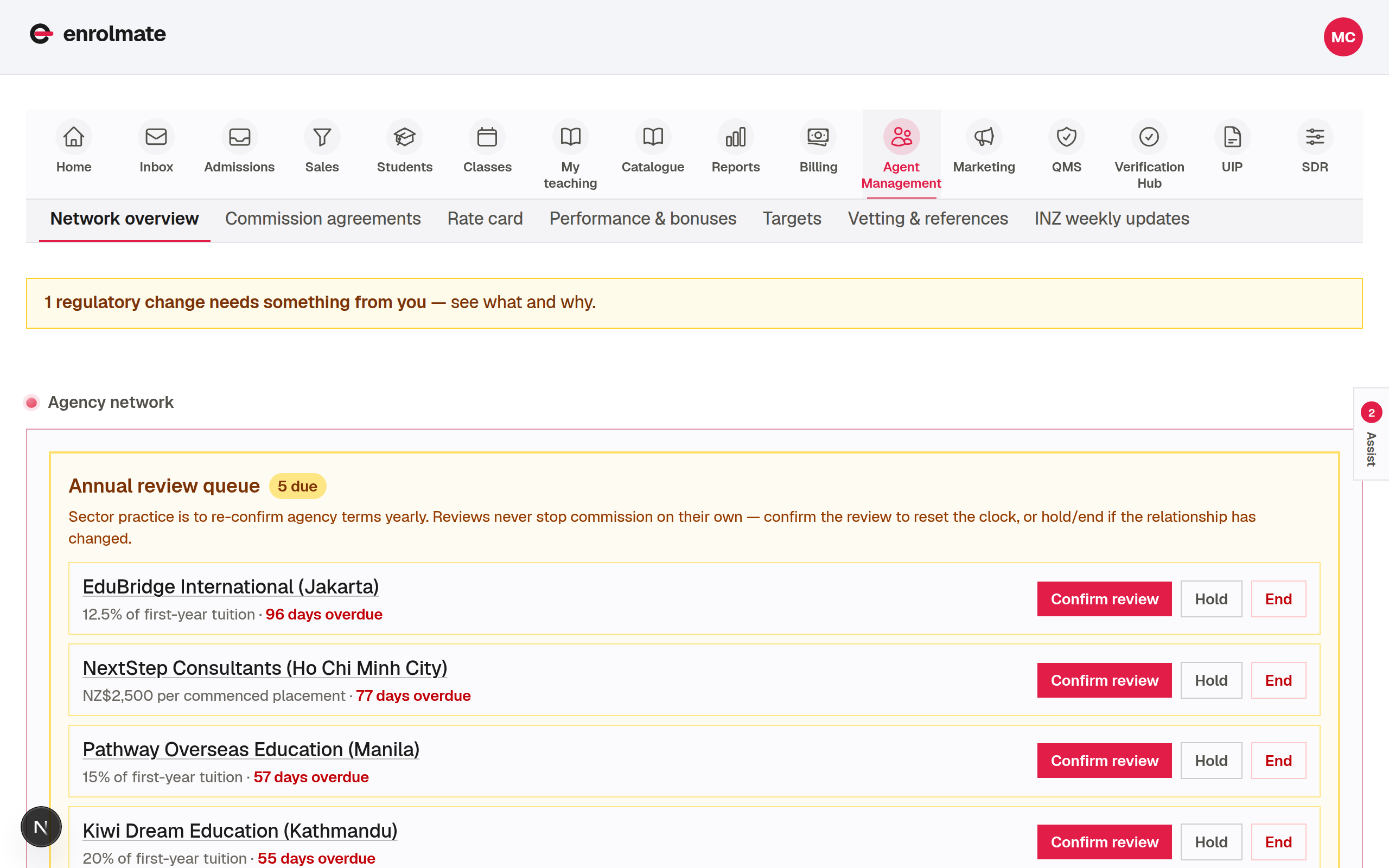Hold the NextStep Consultants agreement
Image resolution: width=1389 pixels, height=868 pixels.
pos(1211,680)
